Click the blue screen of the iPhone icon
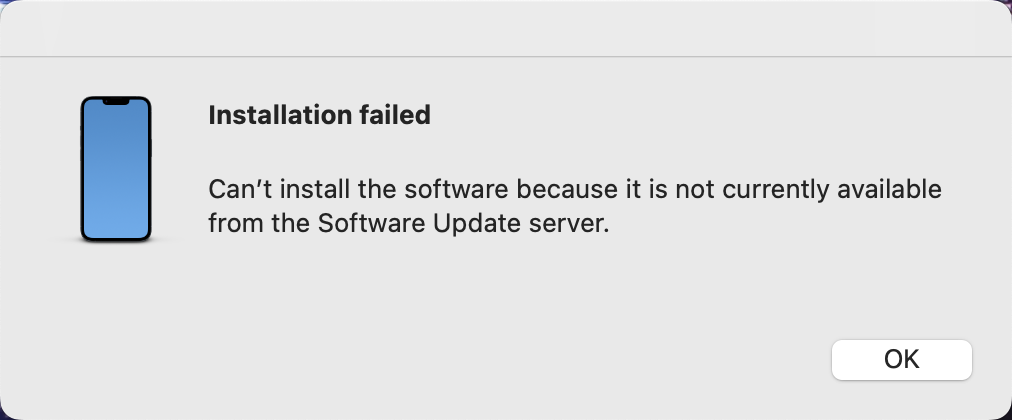Screen dimensions: 1012x420 [116, 175]
